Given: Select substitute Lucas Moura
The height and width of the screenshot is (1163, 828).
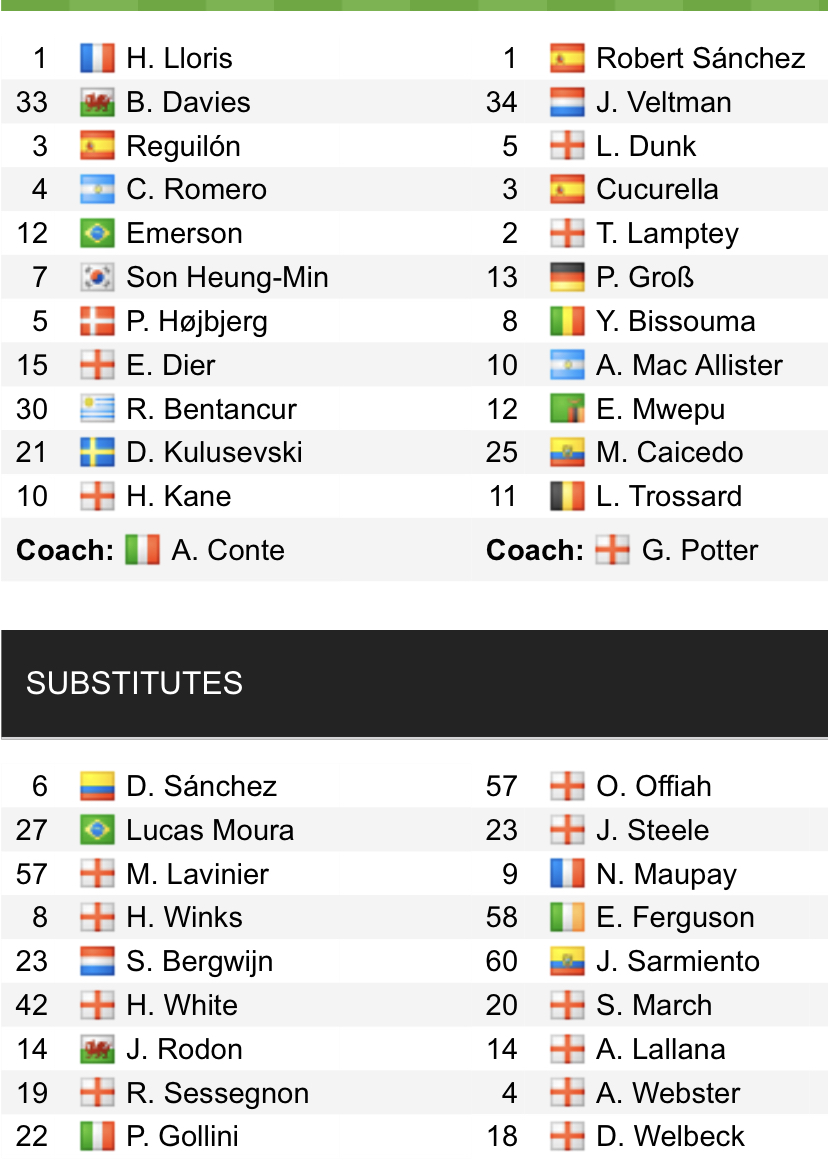Looking at the screenshot, I should (210, 830).
